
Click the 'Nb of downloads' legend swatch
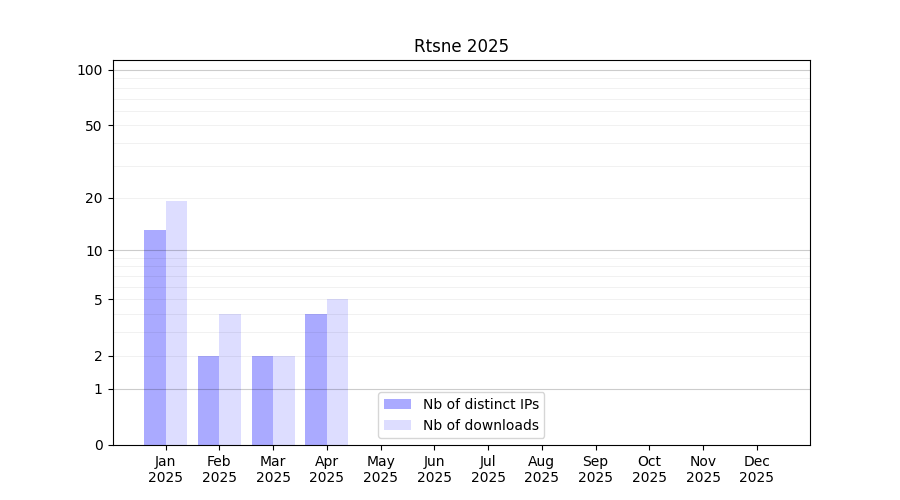point(397,425)
